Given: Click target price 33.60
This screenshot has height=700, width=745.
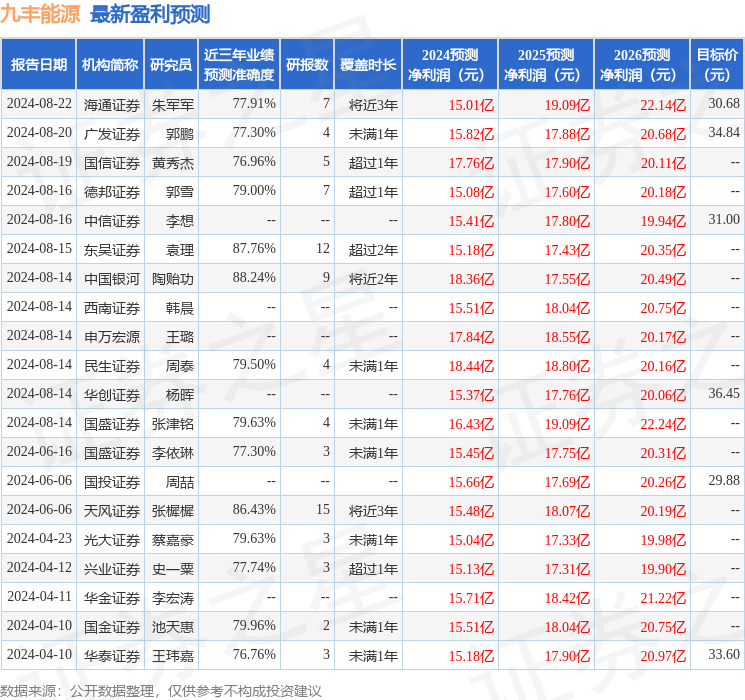Looking at the screenshot, I should click(724, 654).
